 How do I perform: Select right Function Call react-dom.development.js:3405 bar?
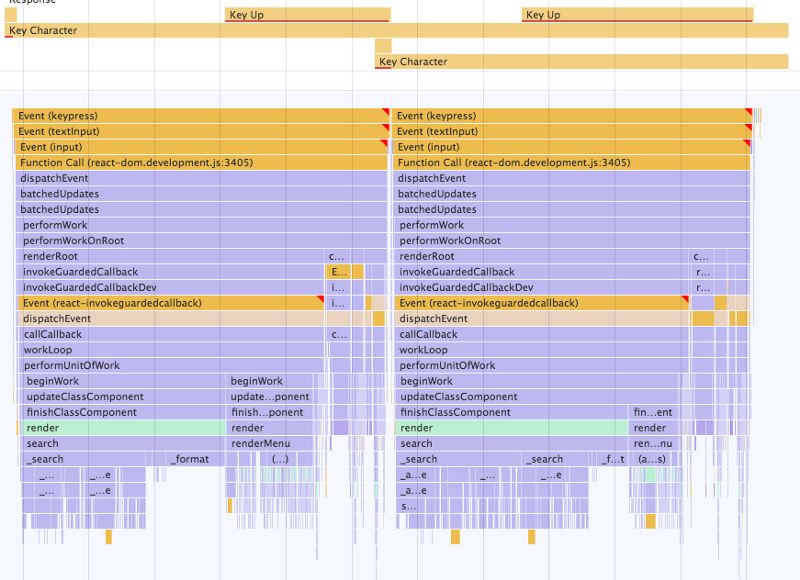[x=570, y=162]
